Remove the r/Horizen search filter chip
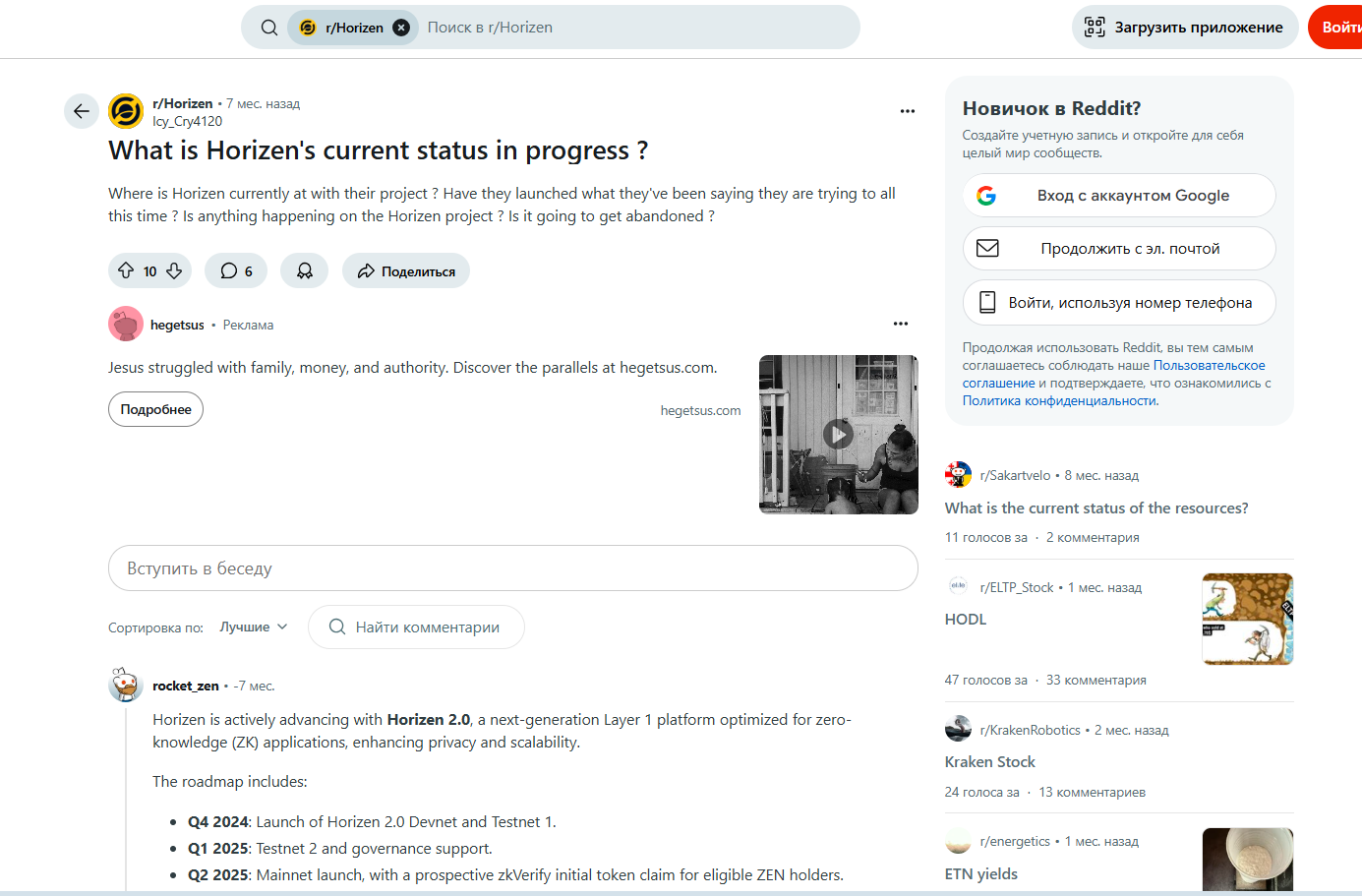1362x896 pixels. tap(401, 28)
